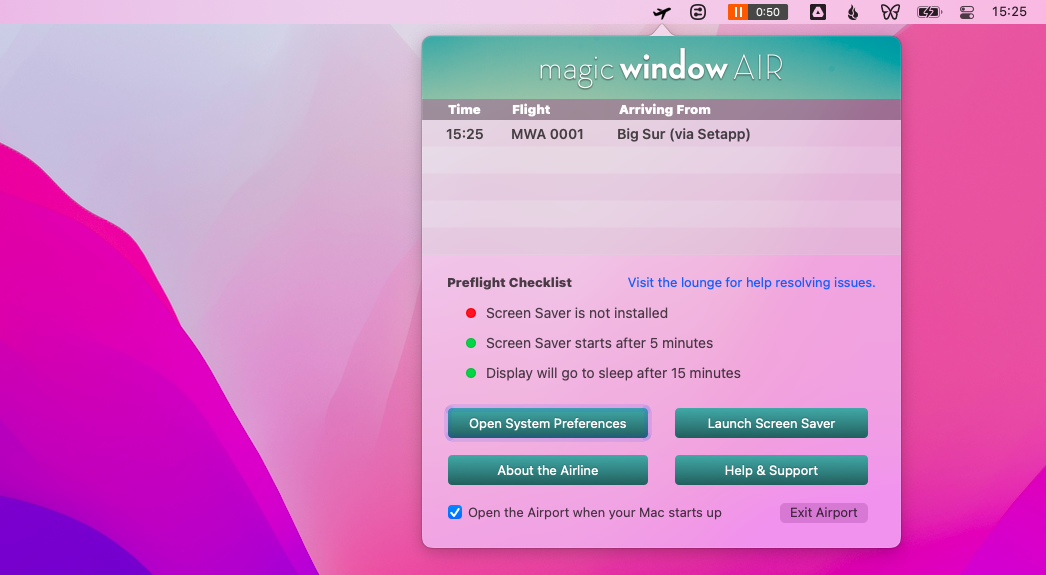1046x575 pixels.
Task: Click the Preflight Checklist heading
Action: tap(509, 282)
